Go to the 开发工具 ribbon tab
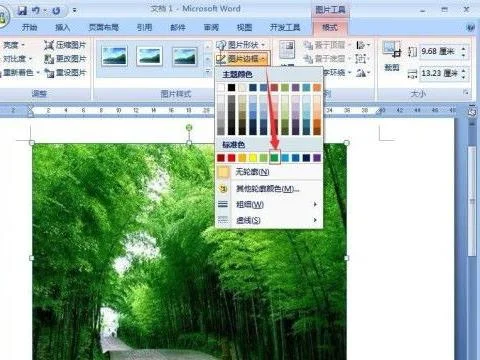Viewport: 480px width, 360px height. (285, 27)
